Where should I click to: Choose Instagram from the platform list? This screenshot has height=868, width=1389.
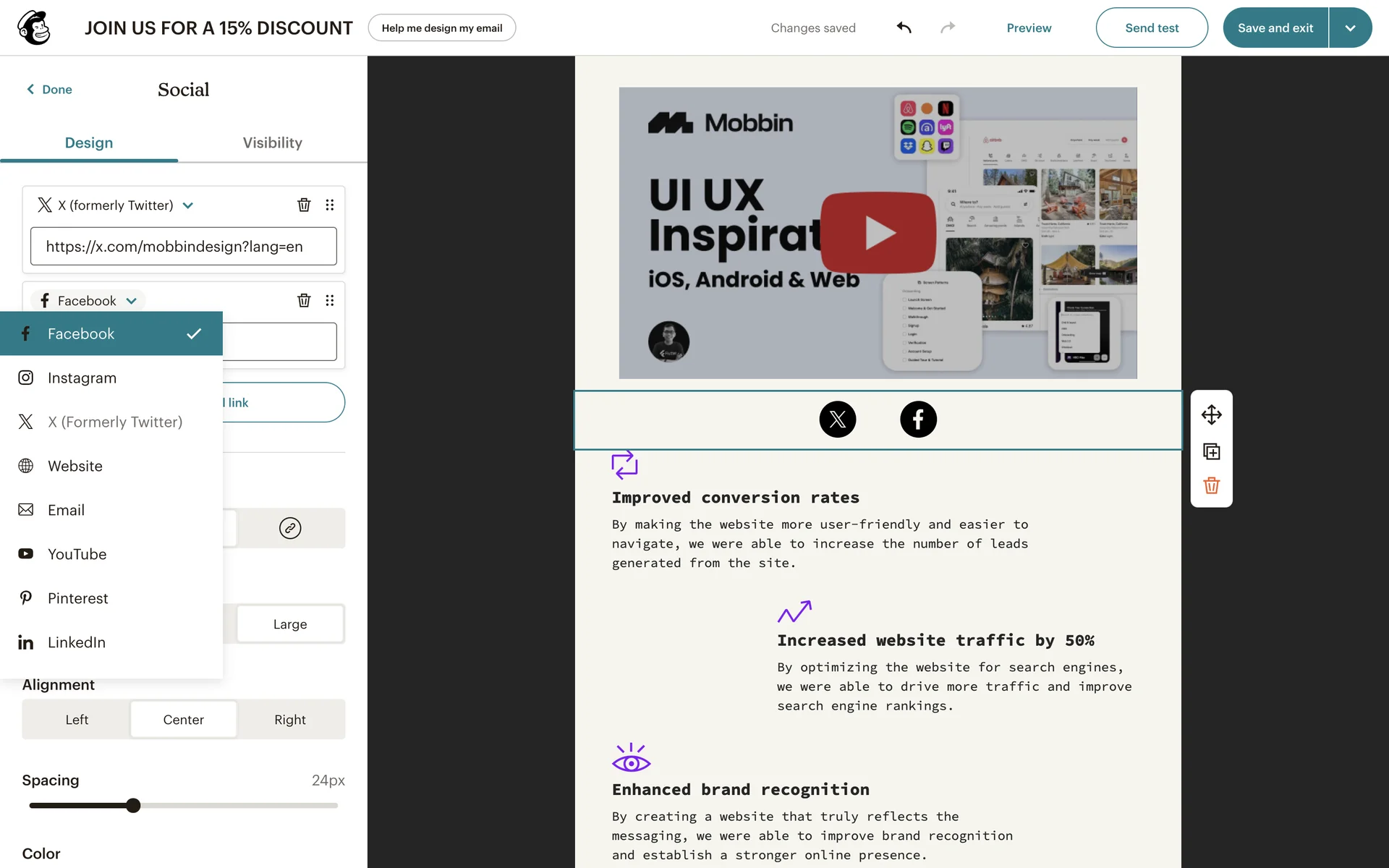pos(82,378)
